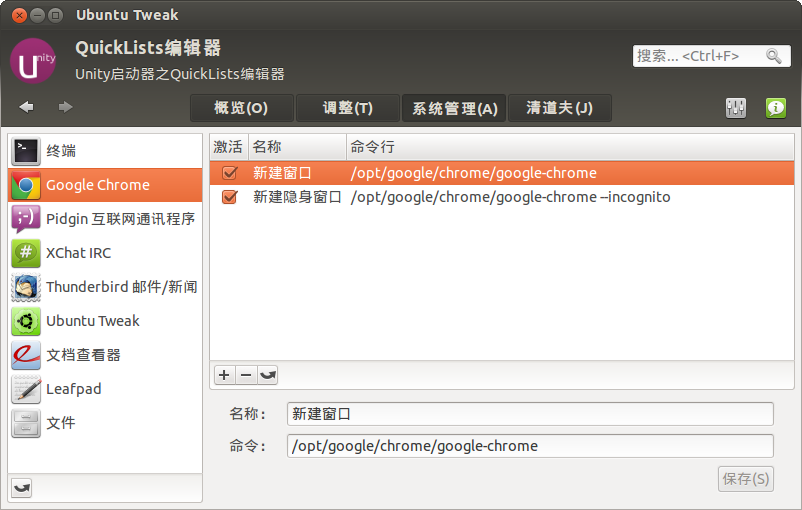Click the 保存(S) save button
The image size is (802, 510).
pyautogui.click(x=746, y=479)
